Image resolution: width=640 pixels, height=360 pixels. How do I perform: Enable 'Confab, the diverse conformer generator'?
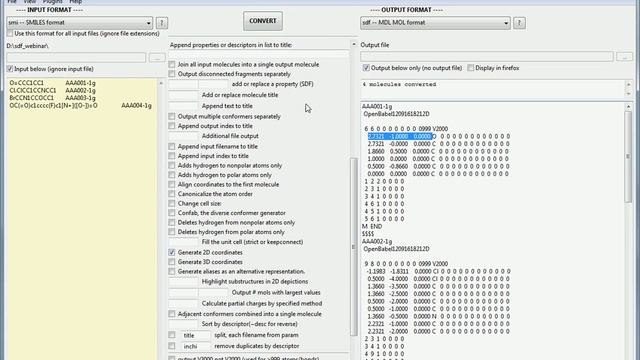(x=172, y=213)
